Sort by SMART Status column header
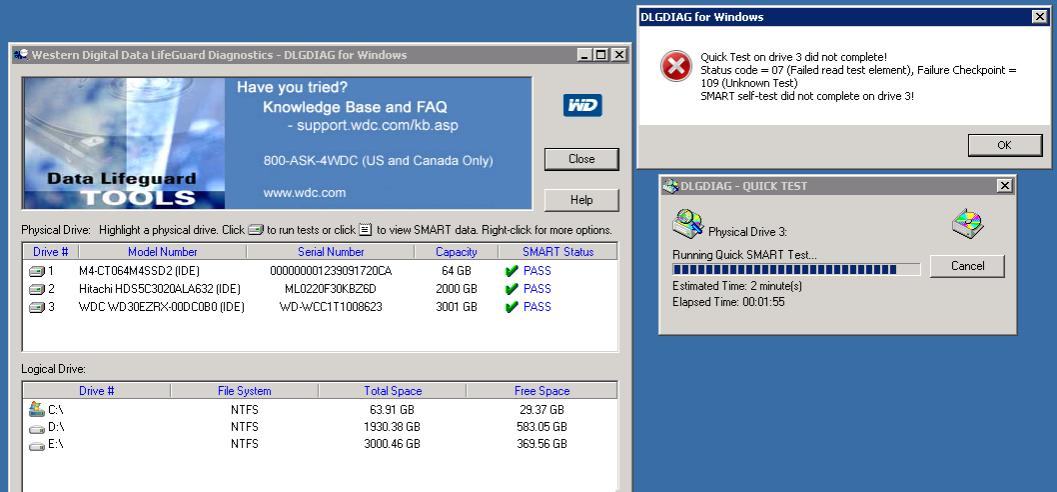This screenshot has width=1057, height=492. 557,252
